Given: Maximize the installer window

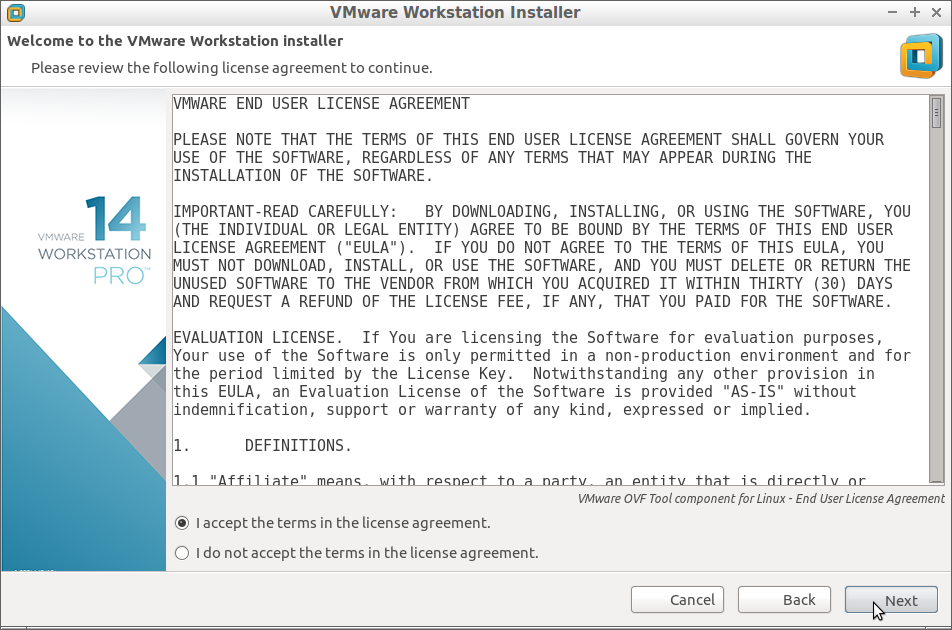Looking at the screenshot, I should coord(914,12).
